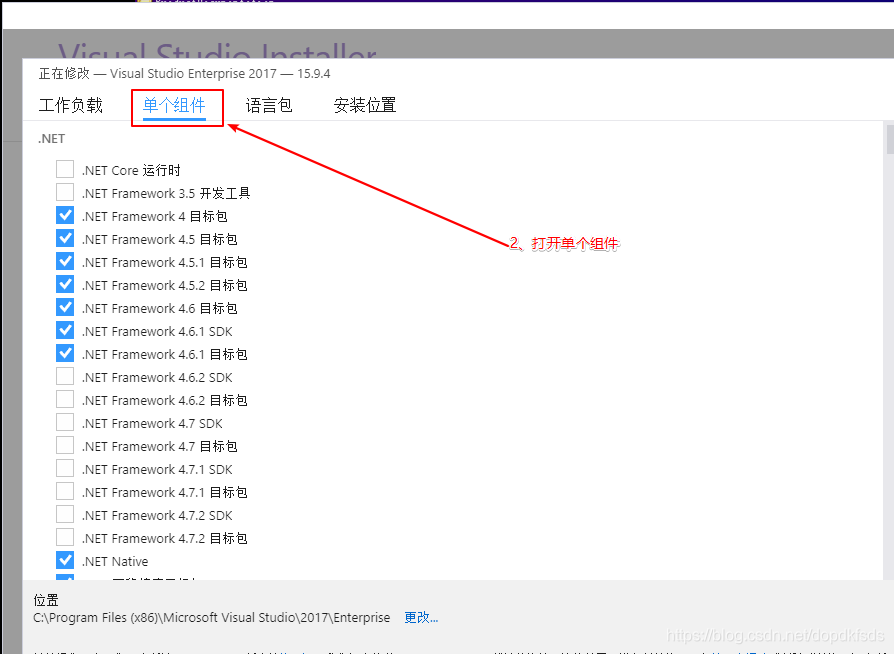
Task: Check .NET Framework 4.6.2 目标包
Action: [x=65, y=399]
